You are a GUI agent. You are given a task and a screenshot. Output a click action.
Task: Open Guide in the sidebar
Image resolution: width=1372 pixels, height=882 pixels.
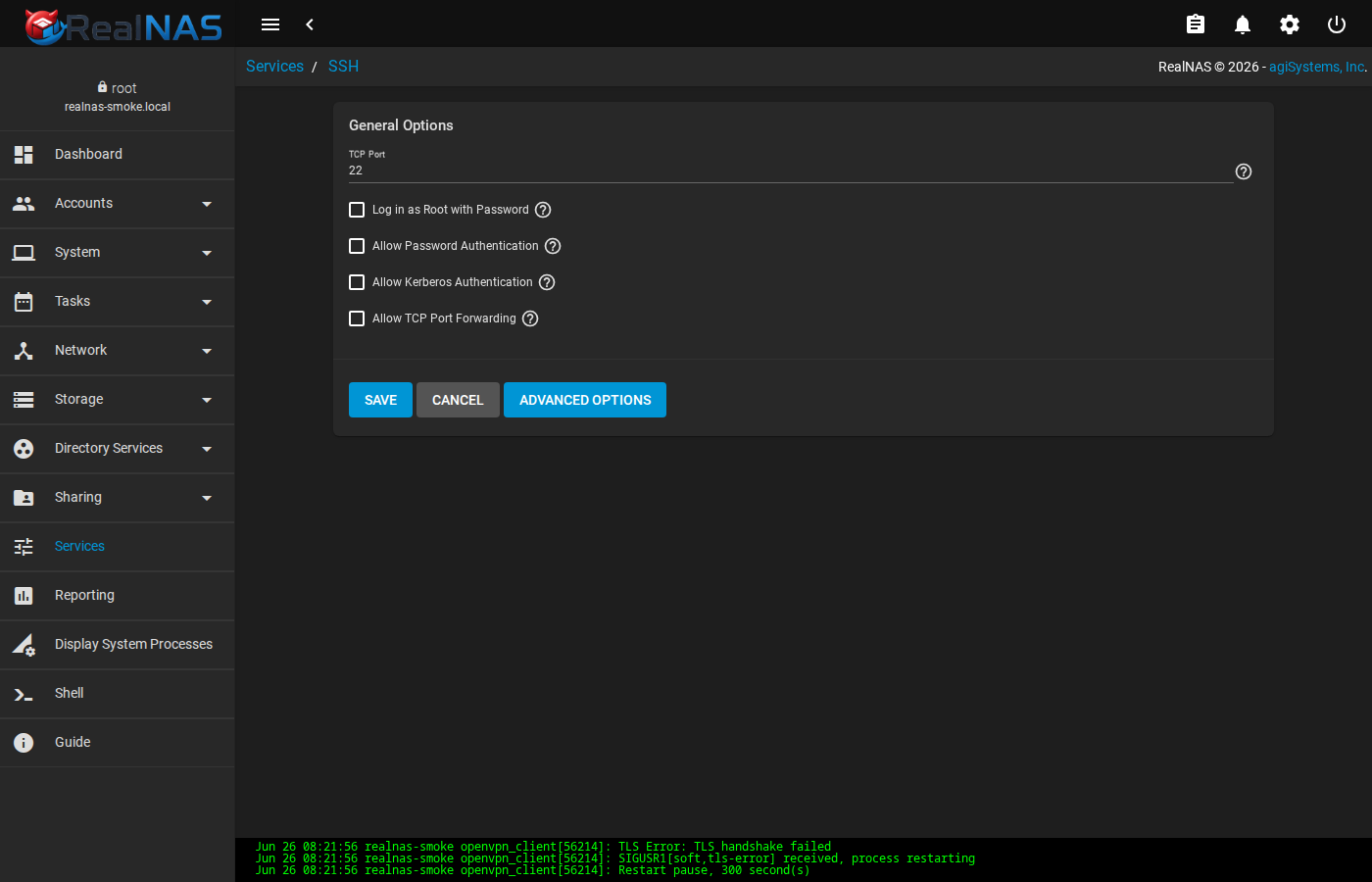[118, 743]
